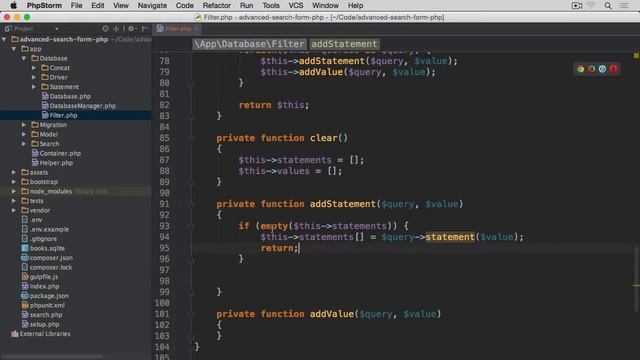Expand the Migration folder
Viewport: 640px width, 360px height.
(x=24, y=124)
